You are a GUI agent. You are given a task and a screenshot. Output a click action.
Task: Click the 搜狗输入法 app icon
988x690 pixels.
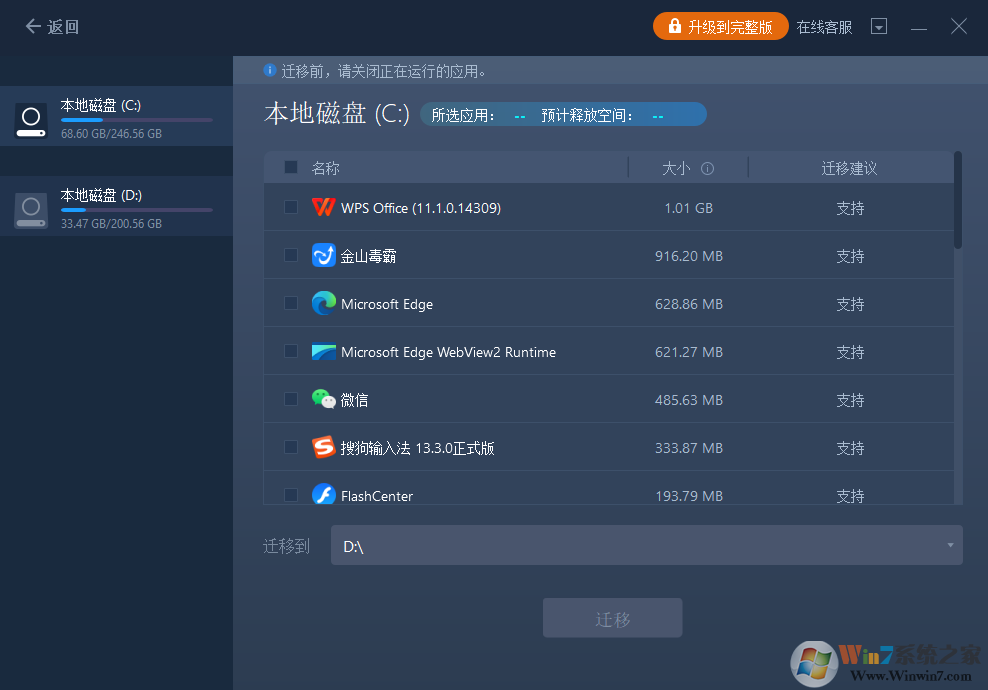click(x=323, y=447)
